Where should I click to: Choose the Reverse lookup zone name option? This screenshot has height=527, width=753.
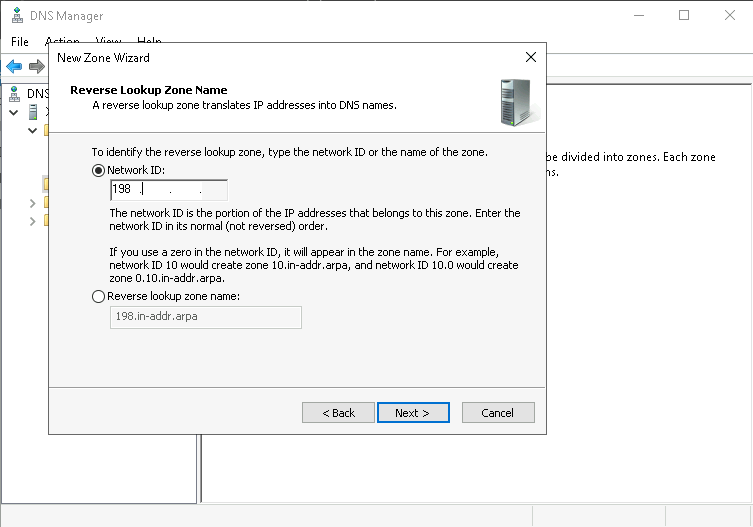(98, 296)
